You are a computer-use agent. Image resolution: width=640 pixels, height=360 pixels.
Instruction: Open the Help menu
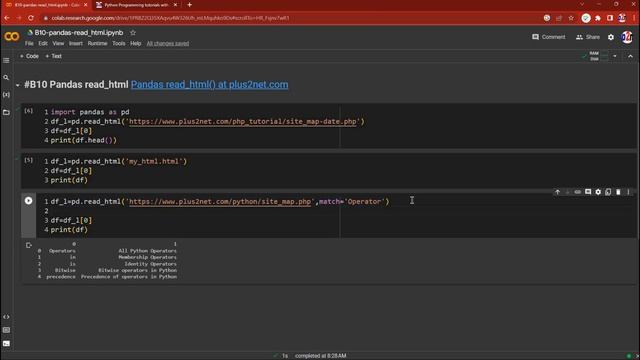click(136, 43)
